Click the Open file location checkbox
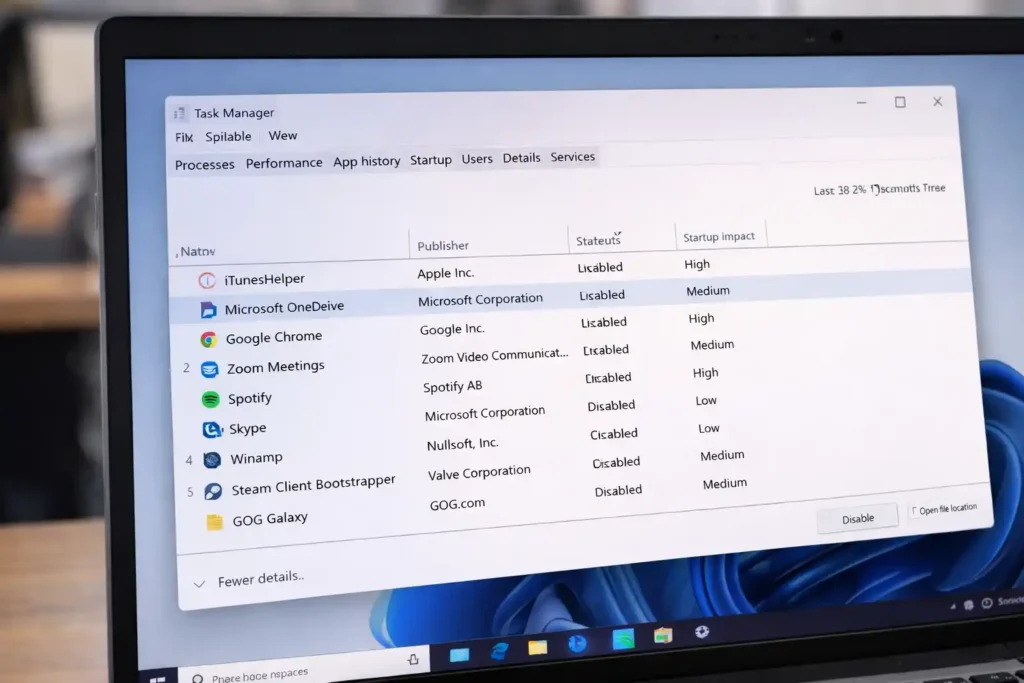 click(914, 511)
